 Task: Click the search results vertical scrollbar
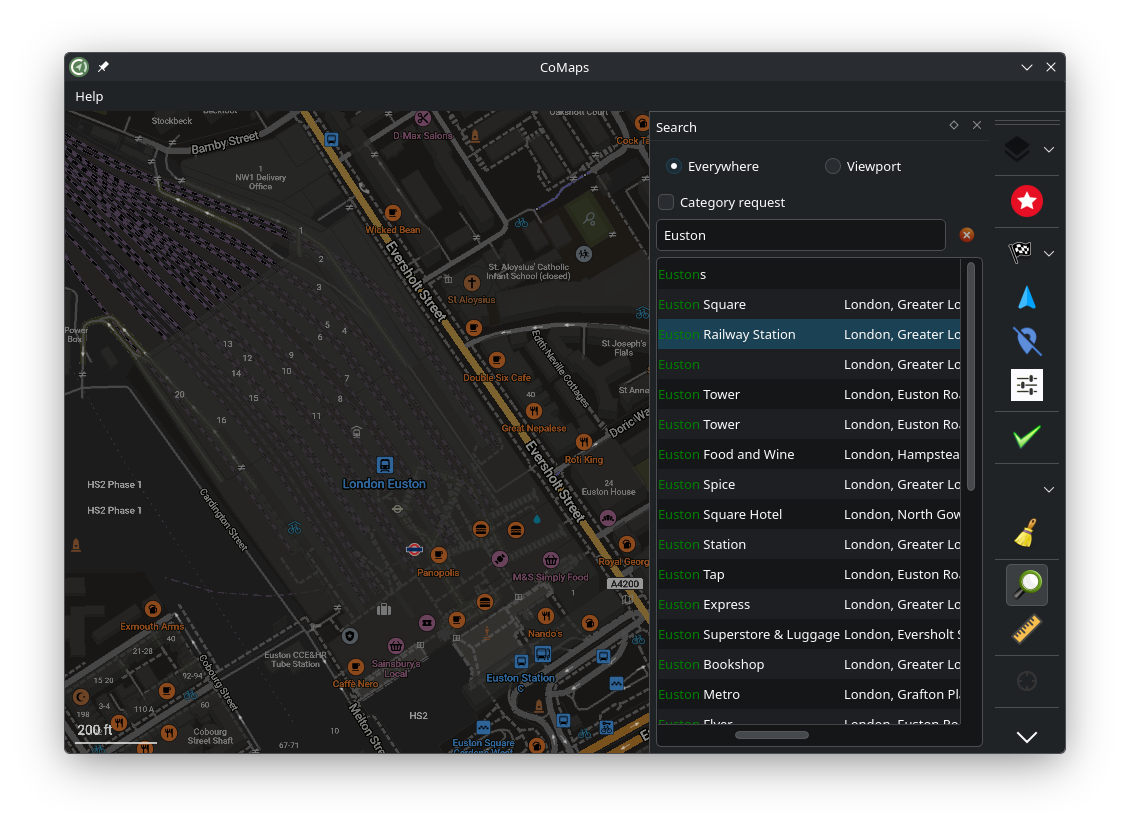point(971,377)
